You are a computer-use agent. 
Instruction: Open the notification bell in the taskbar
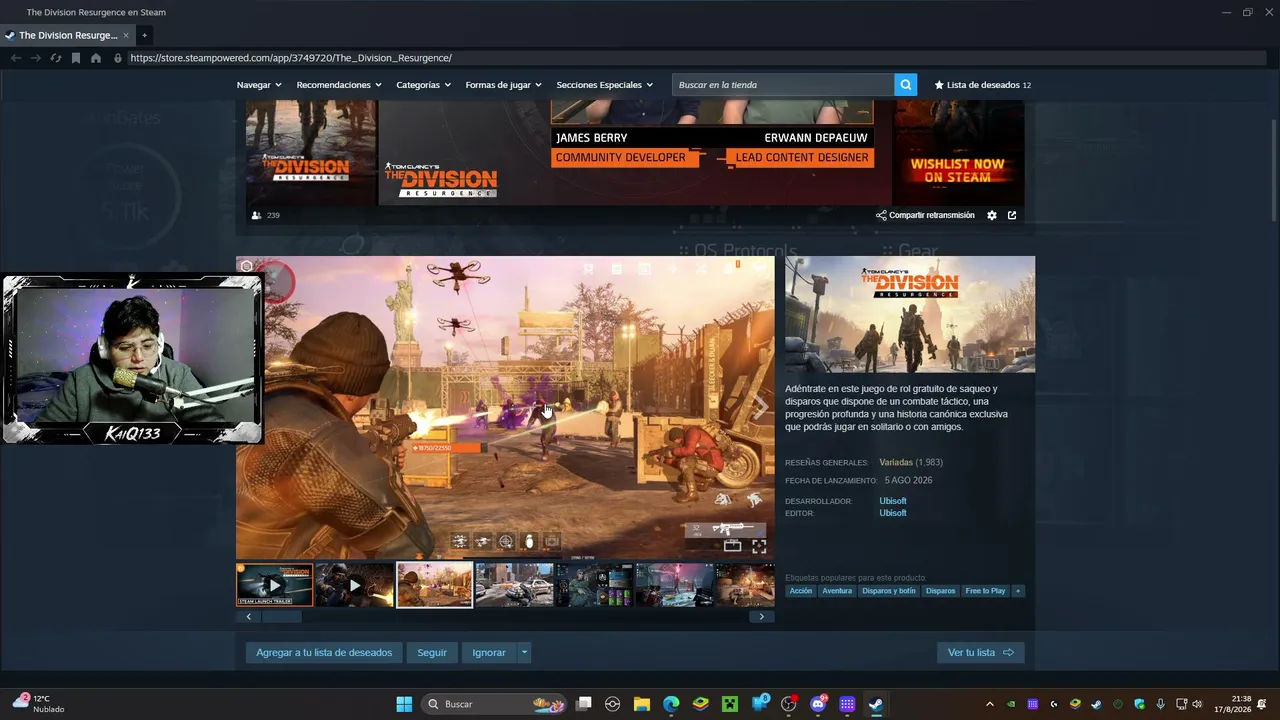[x=1262, y=704]
